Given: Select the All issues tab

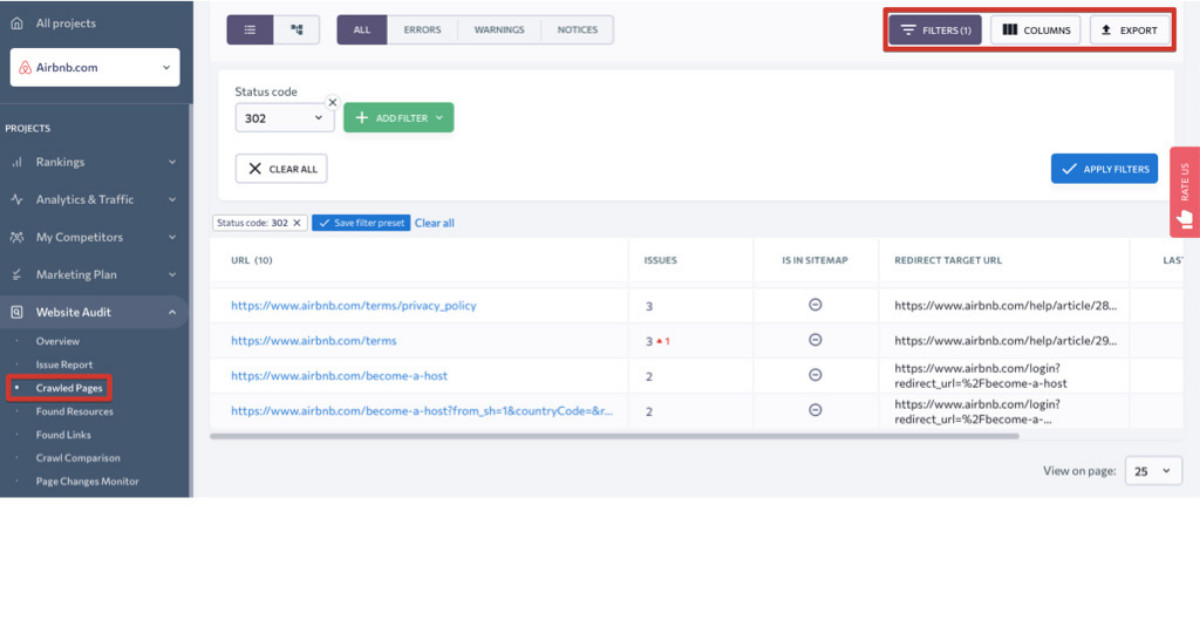Looking at the screenshot, I should coord(362,30).
